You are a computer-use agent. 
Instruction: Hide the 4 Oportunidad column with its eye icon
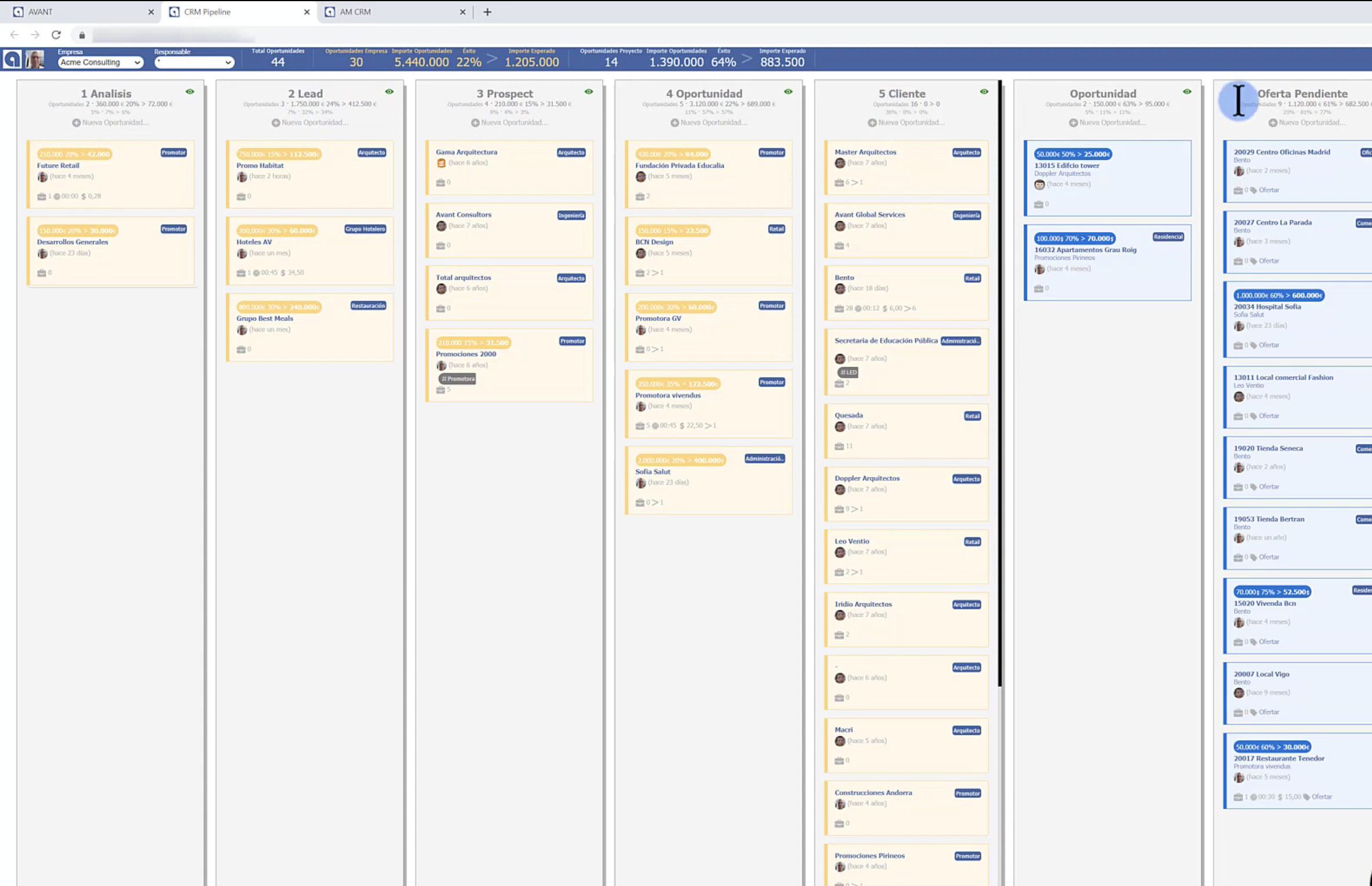(788, 91)
